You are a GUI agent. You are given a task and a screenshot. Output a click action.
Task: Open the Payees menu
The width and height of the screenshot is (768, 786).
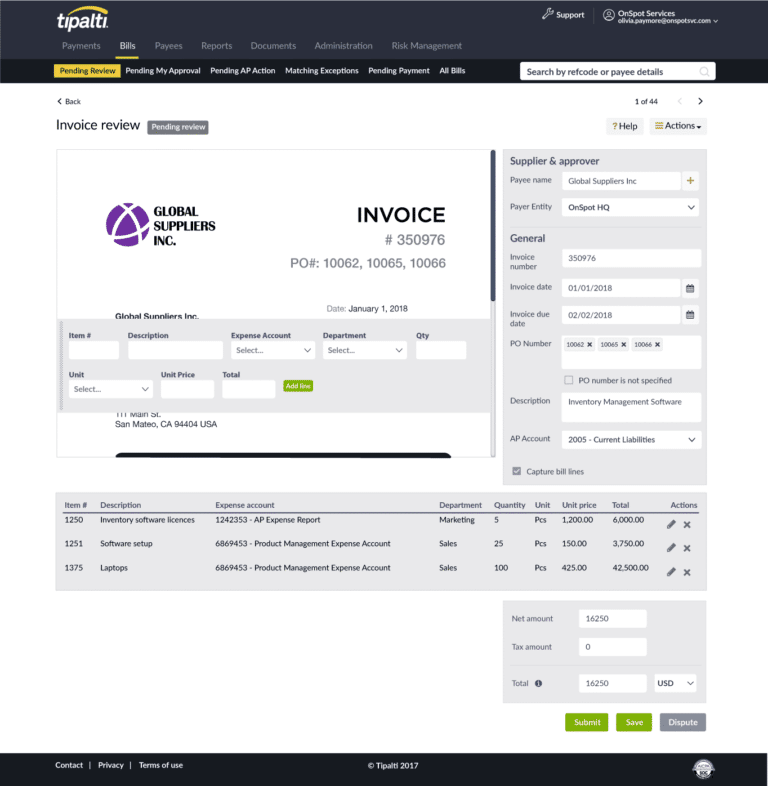168,46
